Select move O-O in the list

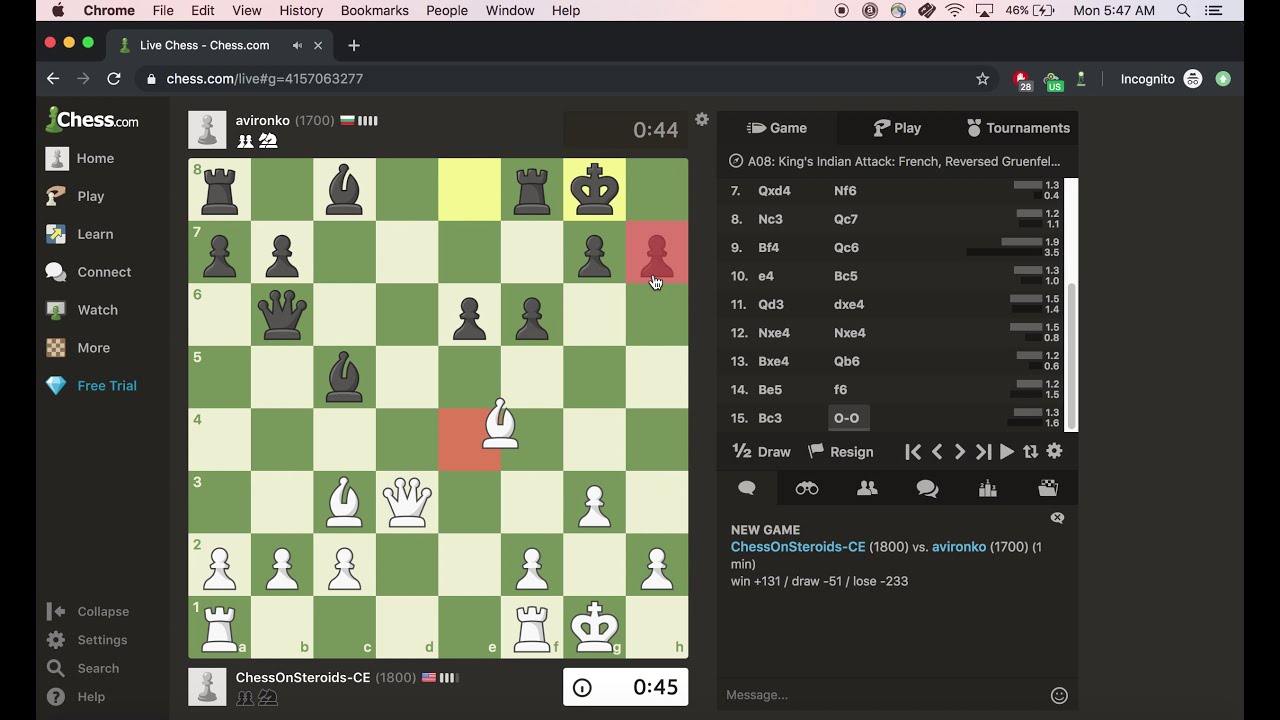846,418
